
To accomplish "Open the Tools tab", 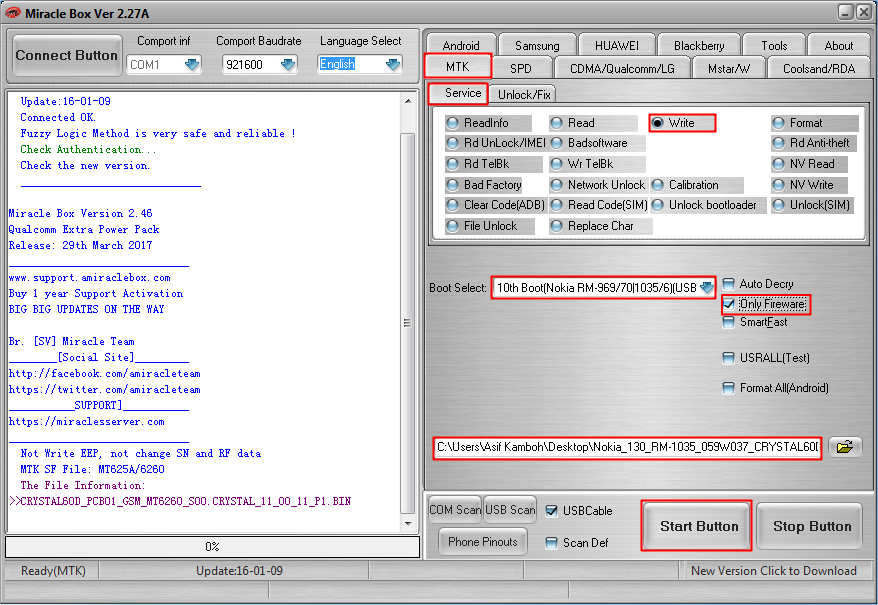I will [774, 45].
